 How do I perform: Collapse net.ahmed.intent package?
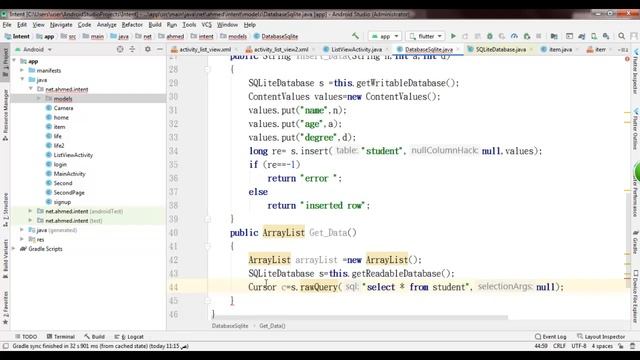click(x=31, y=89)
